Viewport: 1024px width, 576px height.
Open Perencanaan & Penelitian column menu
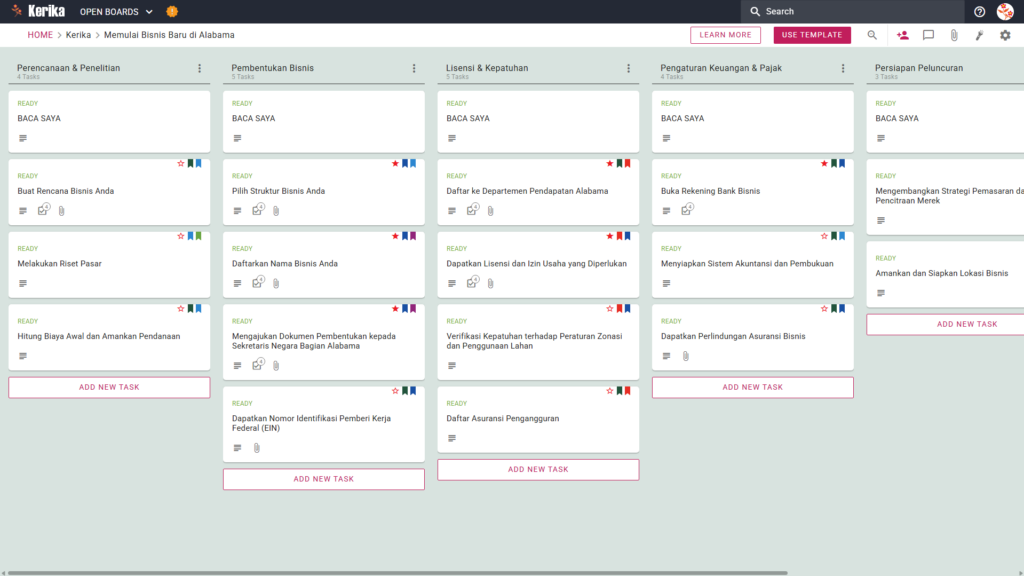tap(200, 68)
